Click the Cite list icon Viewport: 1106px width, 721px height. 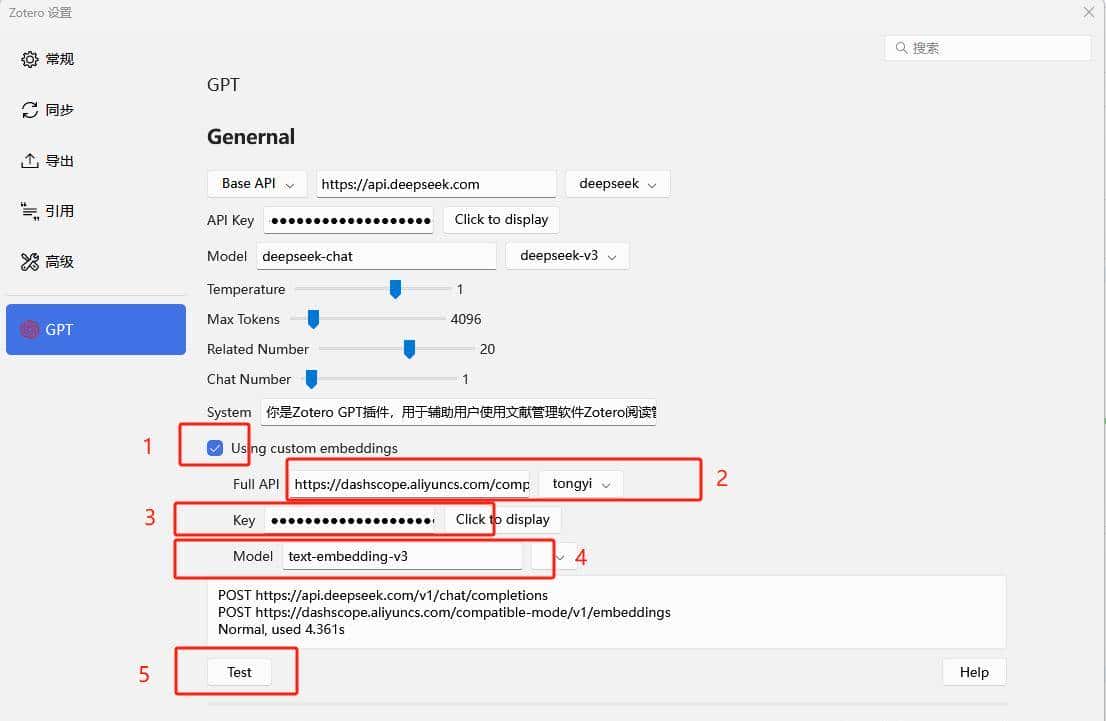30,211
